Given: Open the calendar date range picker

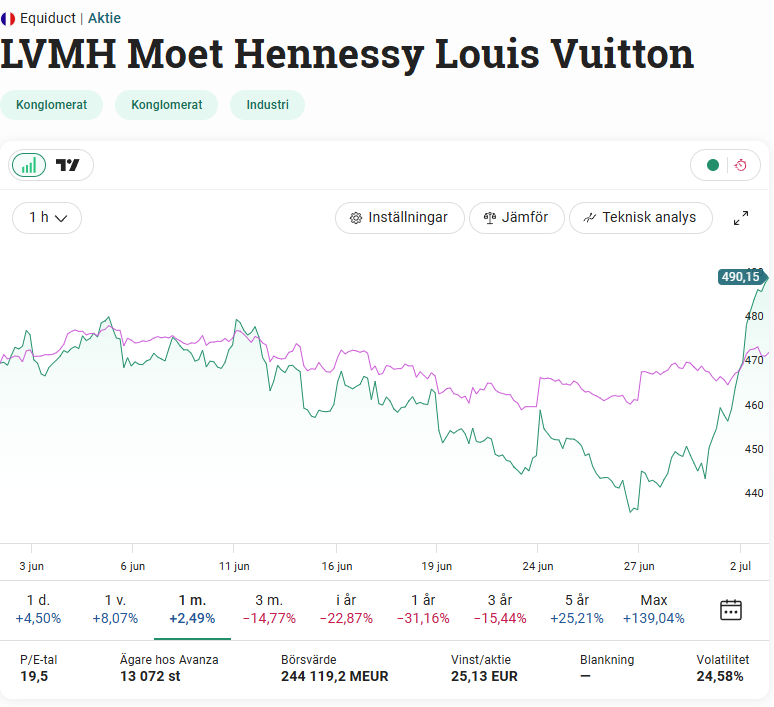Looking at the screenshot, I should tap(731, 610).
